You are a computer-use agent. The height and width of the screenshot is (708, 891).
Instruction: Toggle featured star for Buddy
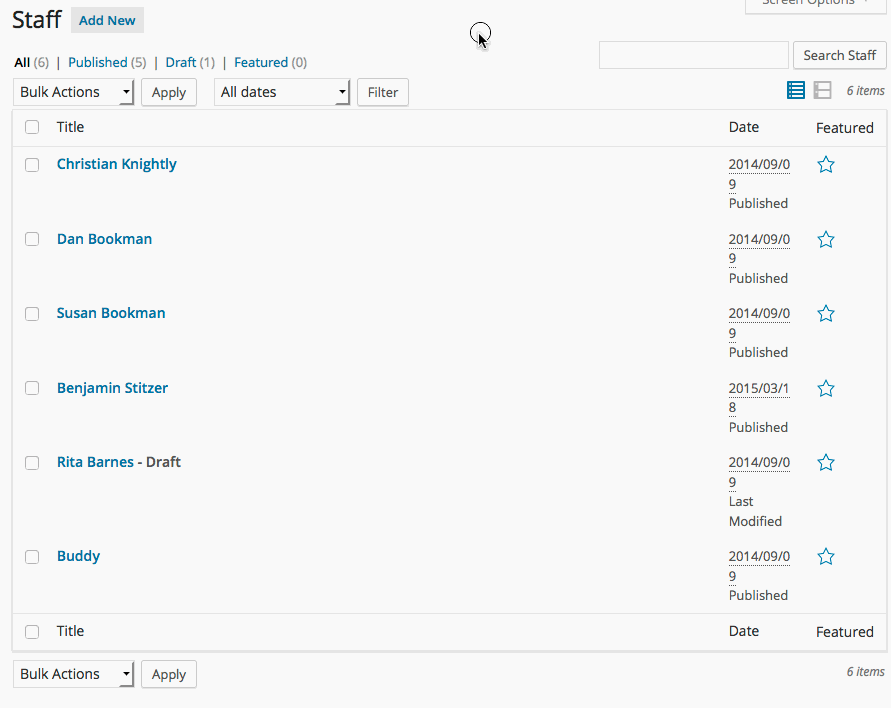[x=826, y=557]
